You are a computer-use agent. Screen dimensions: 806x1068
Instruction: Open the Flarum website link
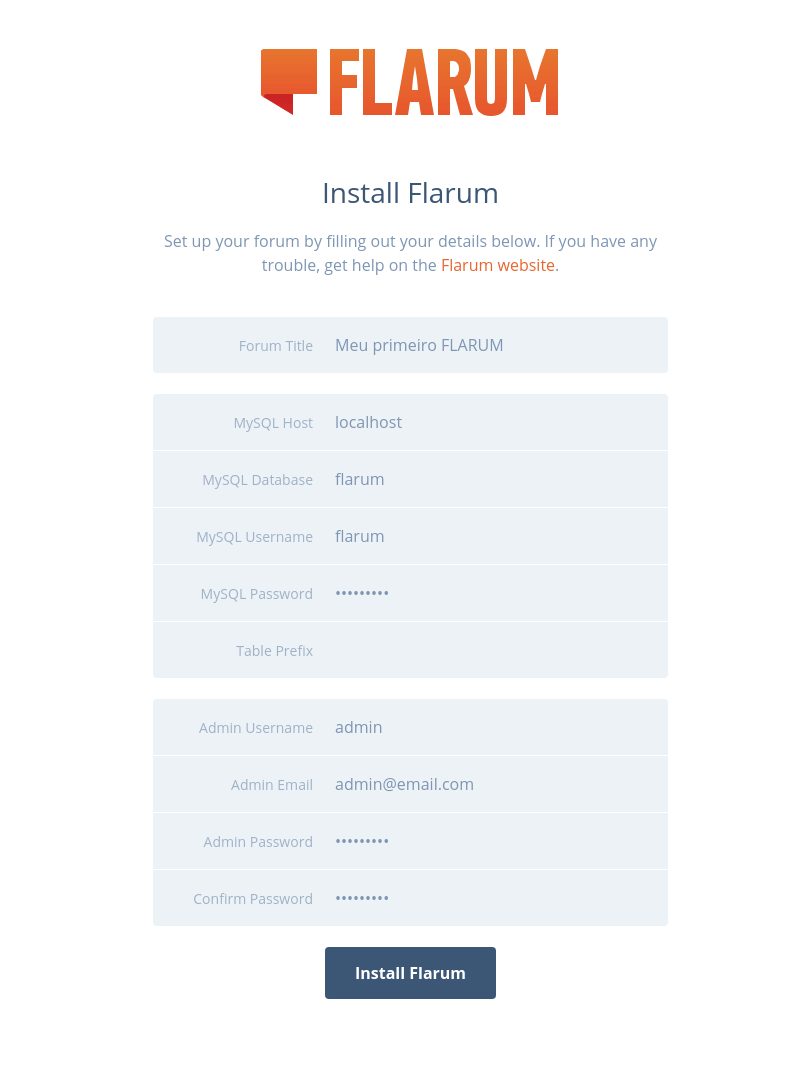pos(497,265)
